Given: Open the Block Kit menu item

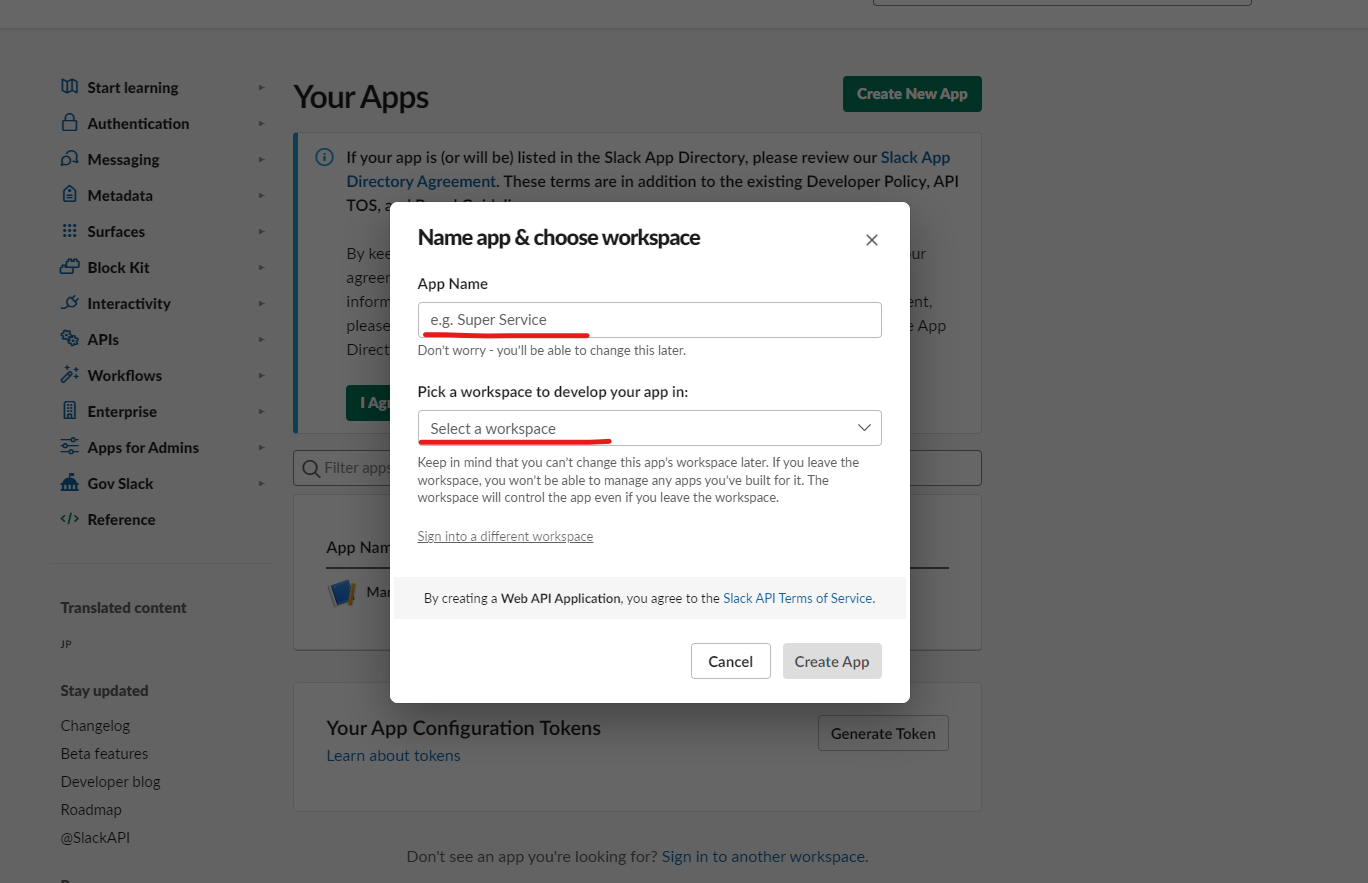Looking at the screenshot, I should 119,268.
